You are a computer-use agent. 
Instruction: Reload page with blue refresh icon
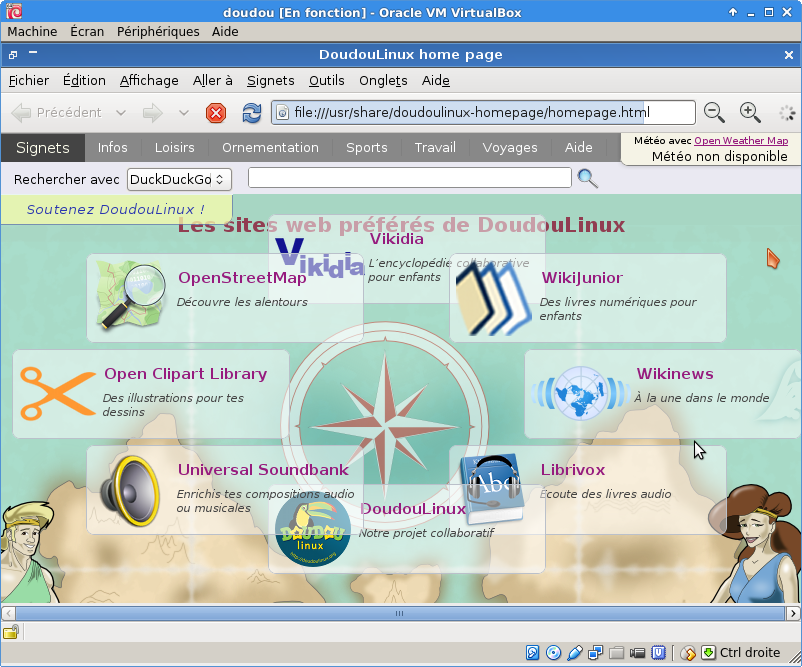pos(252,113)
